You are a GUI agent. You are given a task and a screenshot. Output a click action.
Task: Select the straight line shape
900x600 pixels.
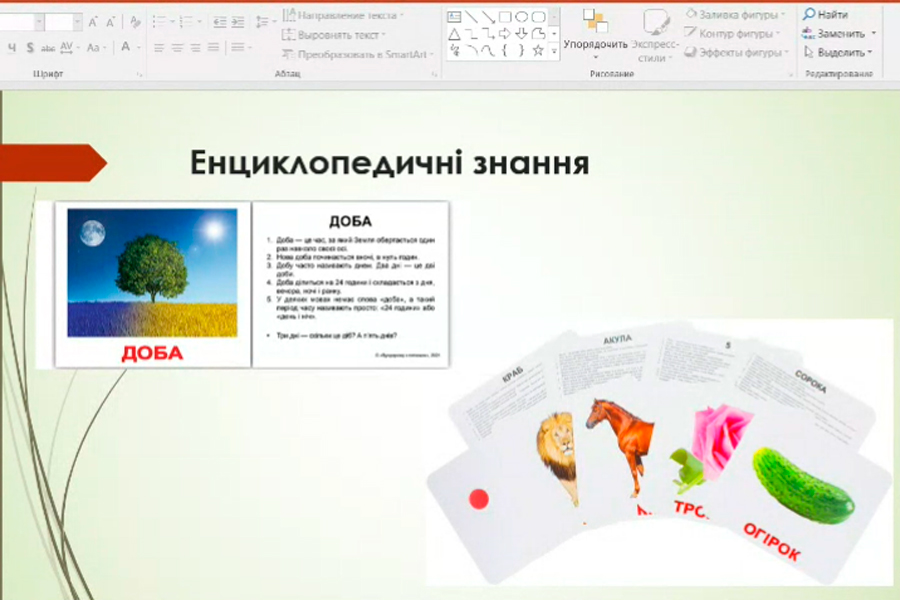click(471, 17)
